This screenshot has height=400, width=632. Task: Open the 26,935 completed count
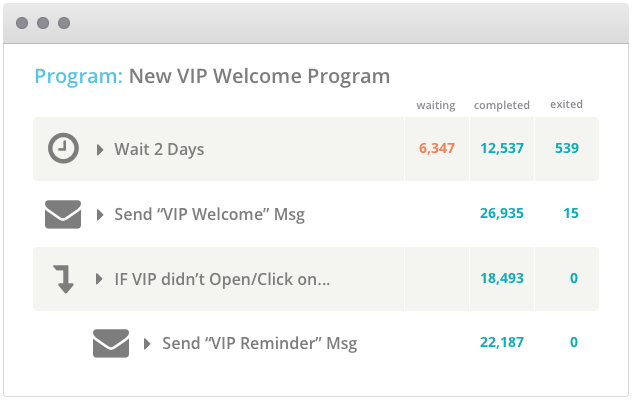click(502, 213)
